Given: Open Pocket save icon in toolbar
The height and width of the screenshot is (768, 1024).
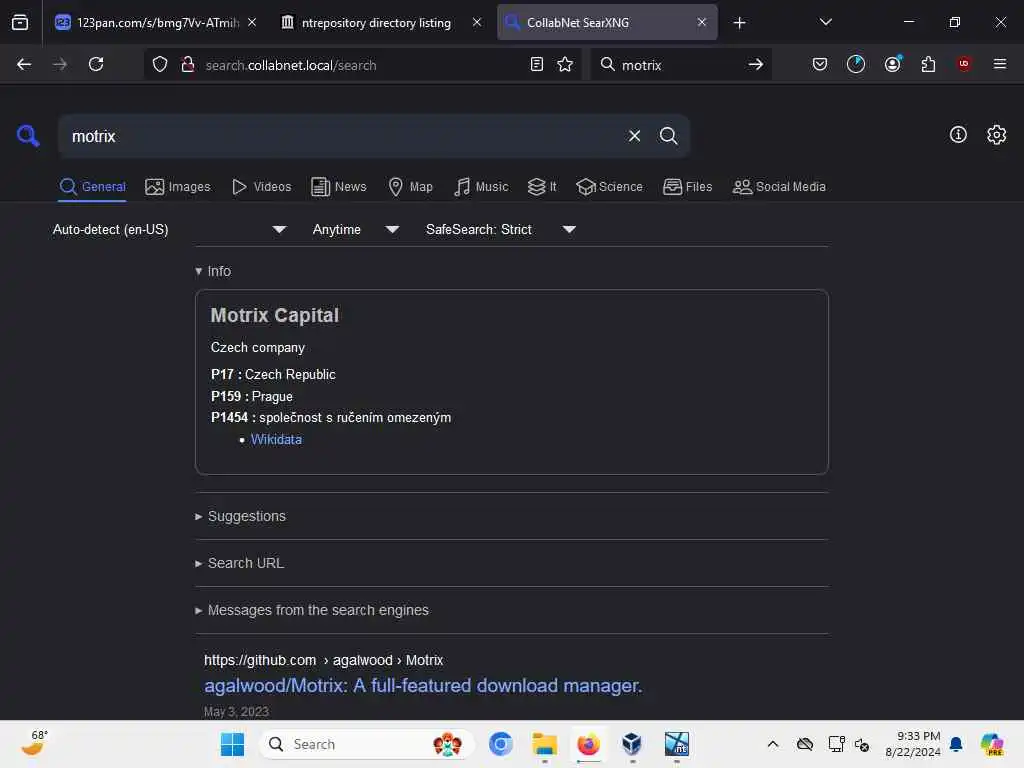Looking at the screenshot, I should [820, 64].
